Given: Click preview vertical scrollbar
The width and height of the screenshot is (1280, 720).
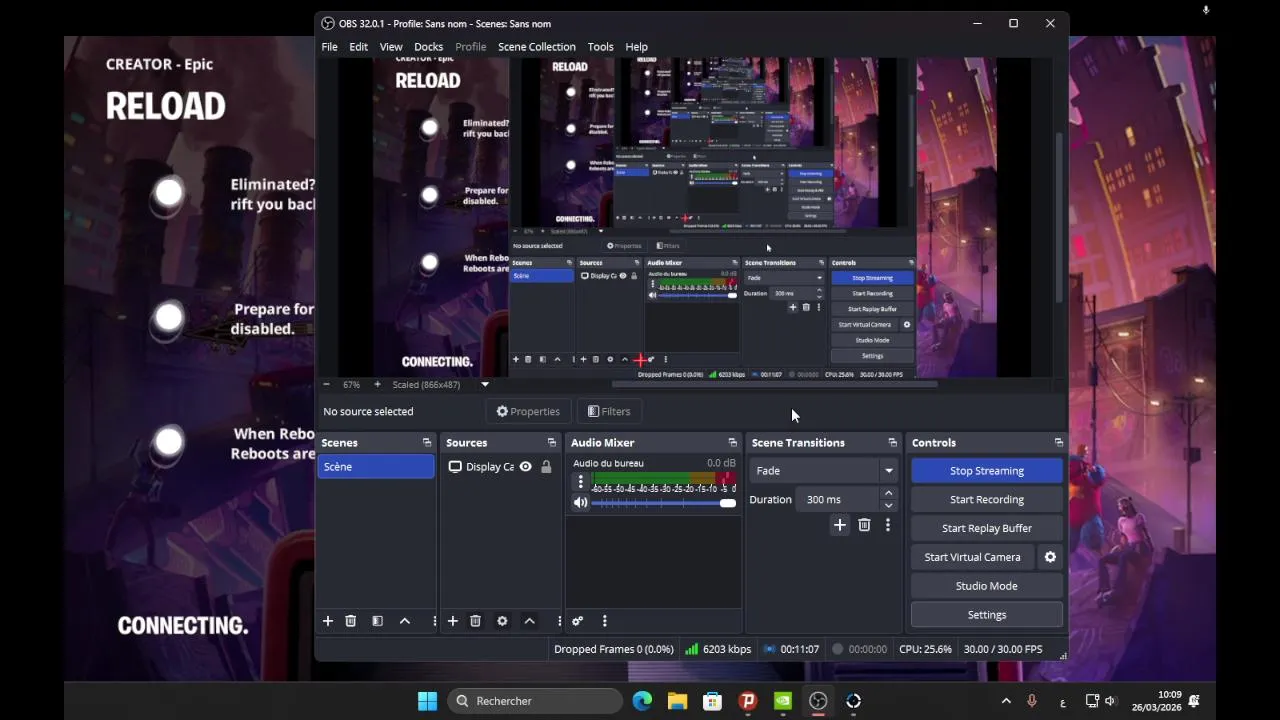Looking at the screenshot, I should click(x=1058, y=217).
